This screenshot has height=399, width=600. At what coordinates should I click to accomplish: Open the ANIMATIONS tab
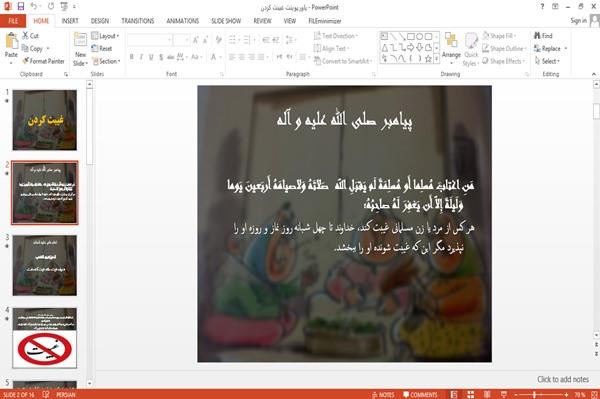(x=183, y=21)
